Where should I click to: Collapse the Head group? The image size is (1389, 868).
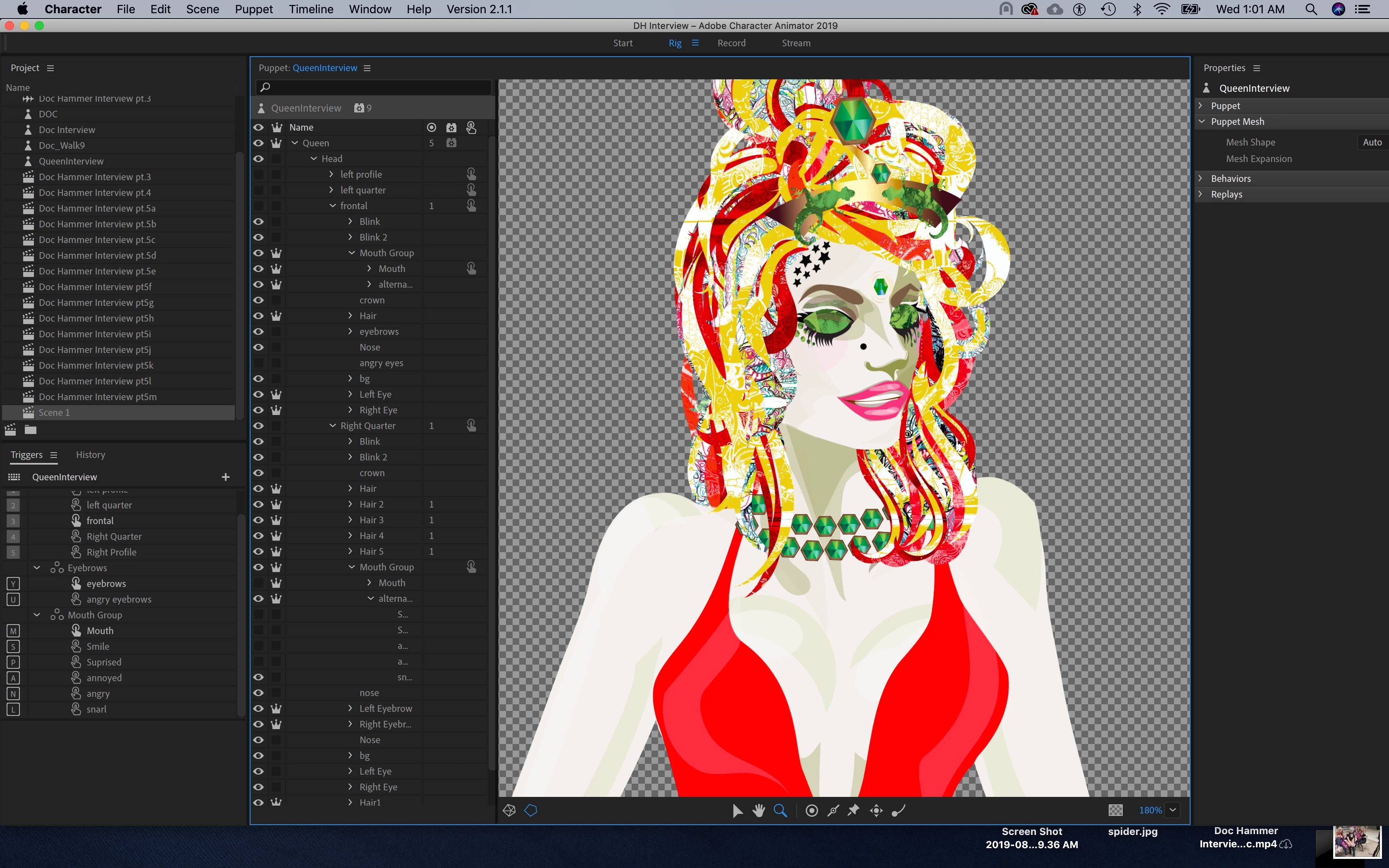tap(314, 158)
